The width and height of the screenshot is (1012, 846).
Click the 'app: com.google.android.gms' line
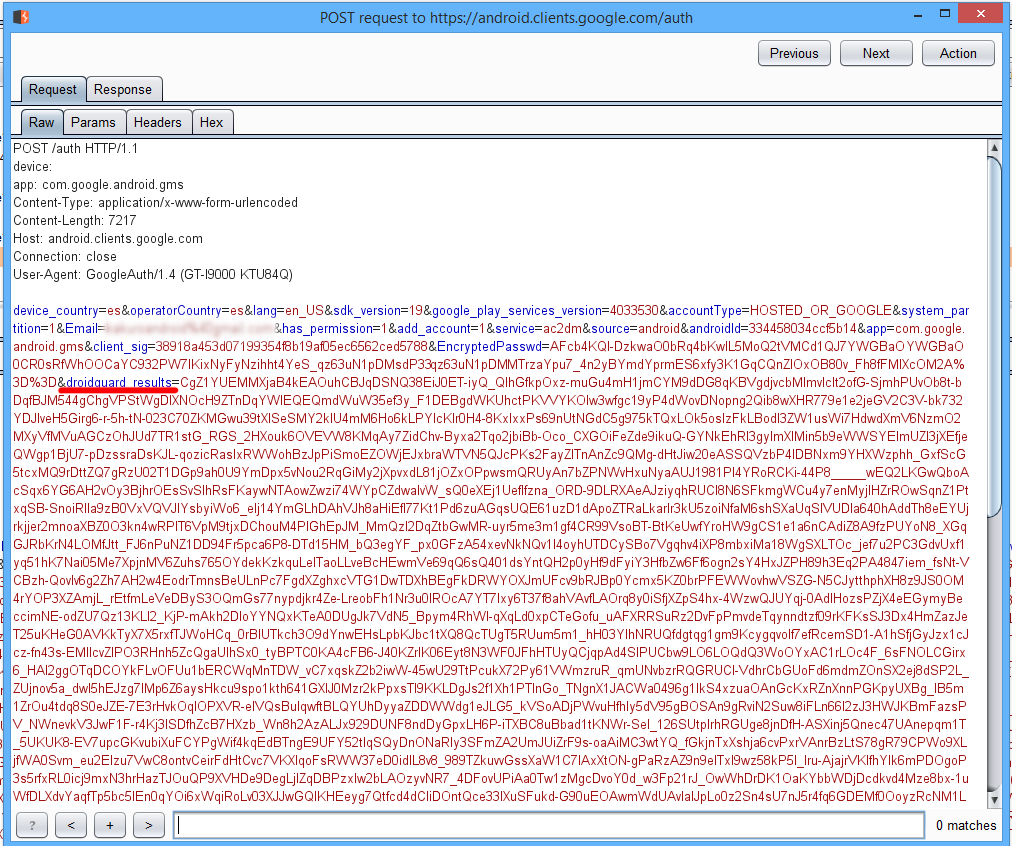coord(98,185)
